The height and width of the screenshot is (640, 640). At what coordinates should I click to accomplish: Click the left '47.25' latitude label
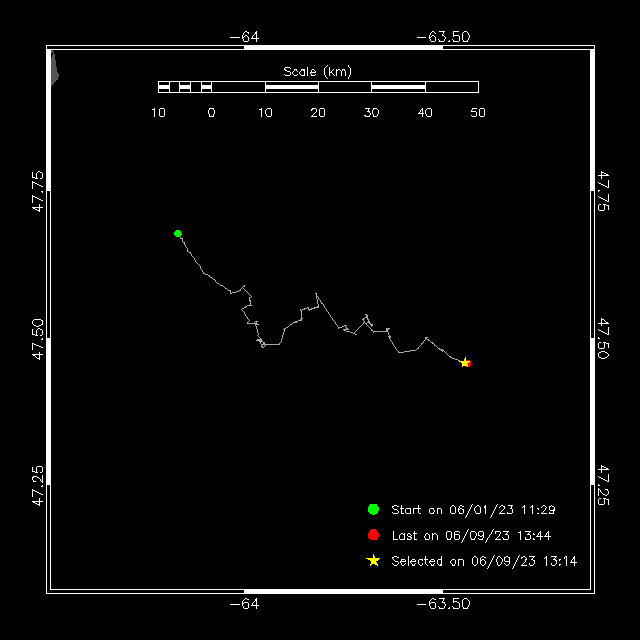click(38, 486)
